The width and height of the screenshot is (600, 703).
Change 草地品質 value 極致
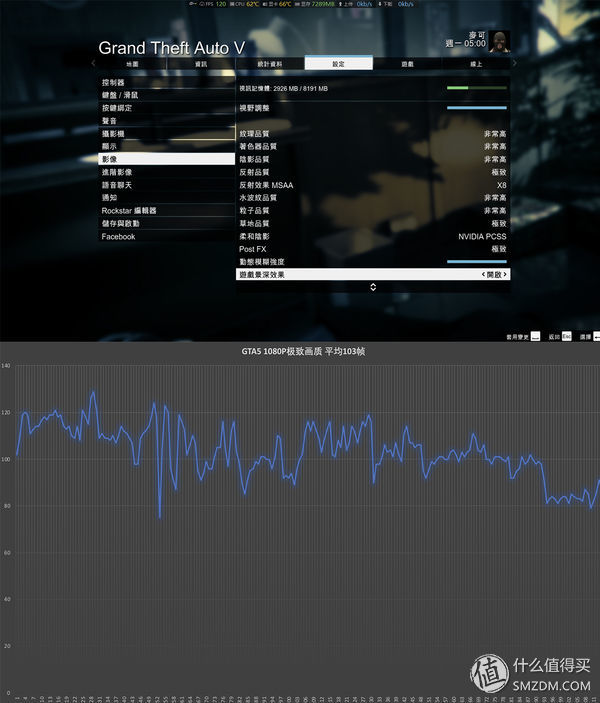pos(499,224)
